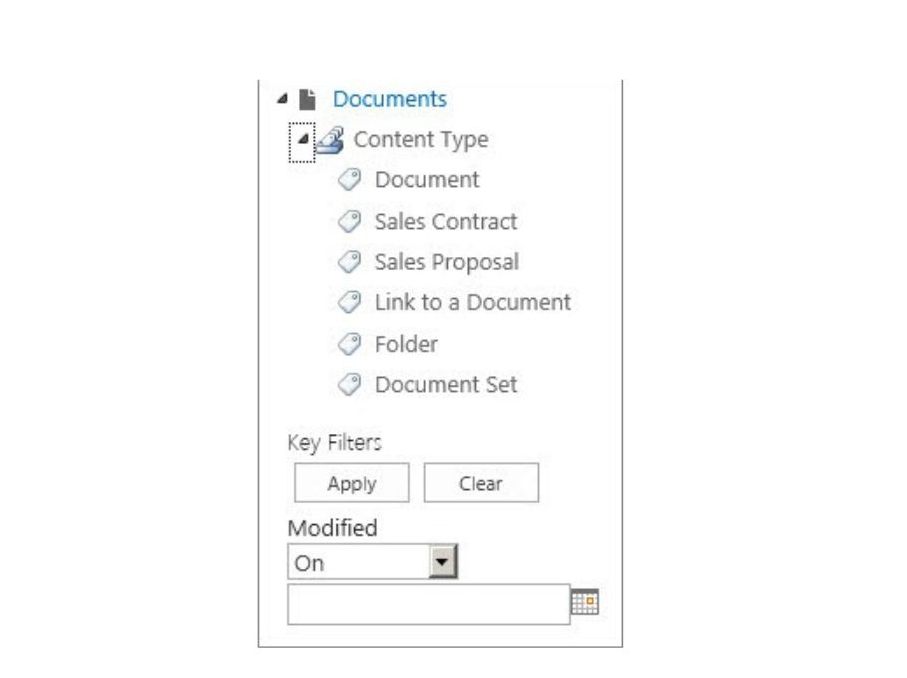The height and width of the screenshot is (678, 907).
Task: Click the Content Type hierarchy icon
Action: 330,140
